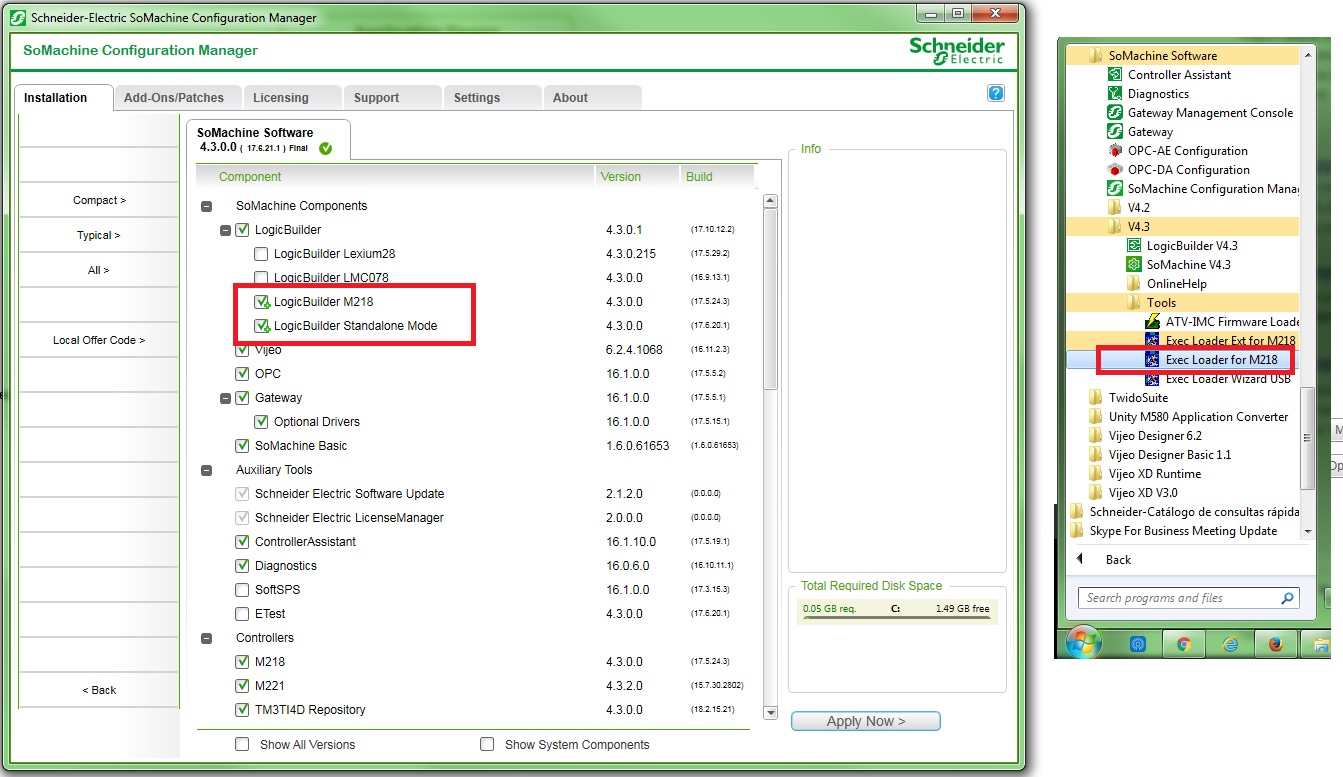Open the Local Offer Code > option
This screenshot has width=1343, height=777.
tap(99, 340)
